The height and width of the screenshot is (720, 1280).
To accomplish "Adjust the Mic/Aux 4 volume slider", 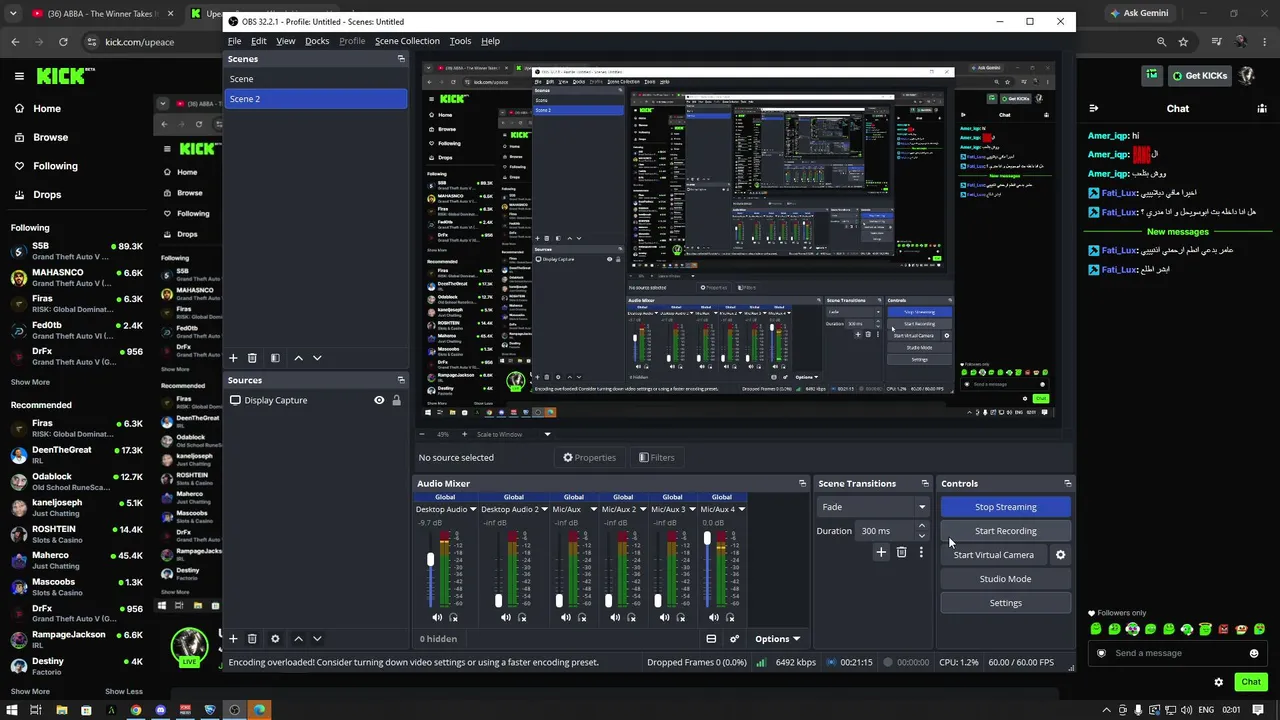I will click(707, 538).
